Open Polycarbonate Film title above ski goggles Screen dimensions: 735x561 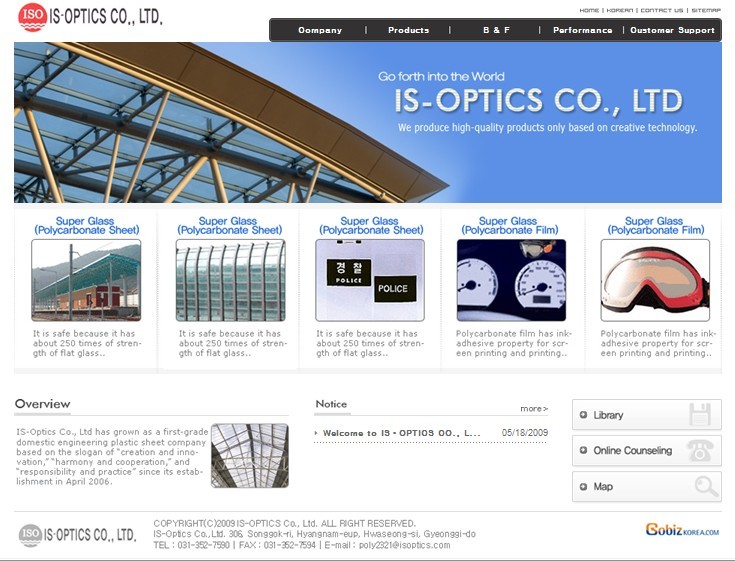(x=656, y=225)
